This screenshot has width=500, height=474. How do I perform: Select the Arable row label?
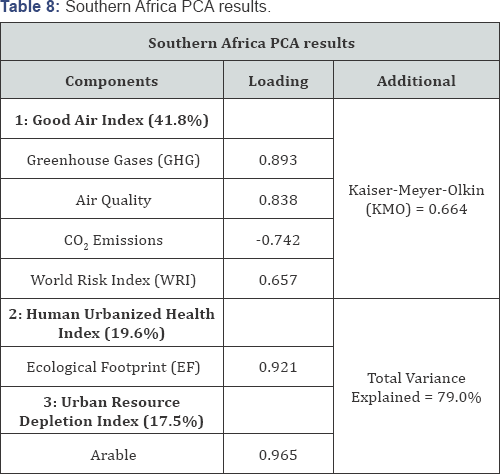point(113,454)
